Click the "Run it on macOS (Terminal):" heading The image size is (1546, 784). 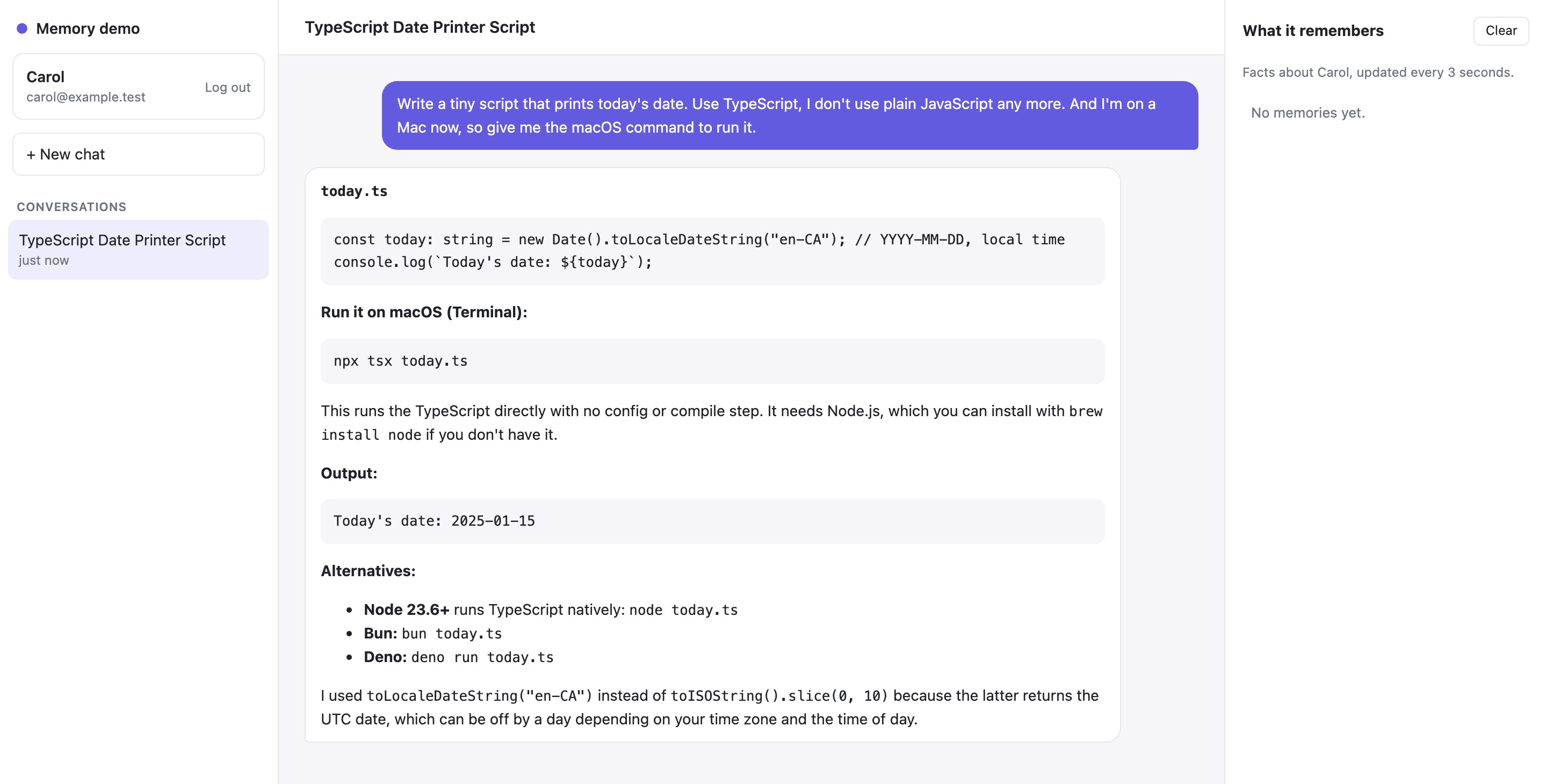click(x=424, y=312)
